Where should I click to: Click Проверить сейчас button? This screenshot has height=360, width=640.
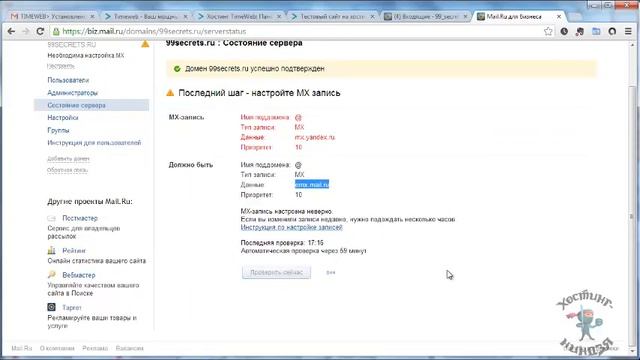point(276,272)
